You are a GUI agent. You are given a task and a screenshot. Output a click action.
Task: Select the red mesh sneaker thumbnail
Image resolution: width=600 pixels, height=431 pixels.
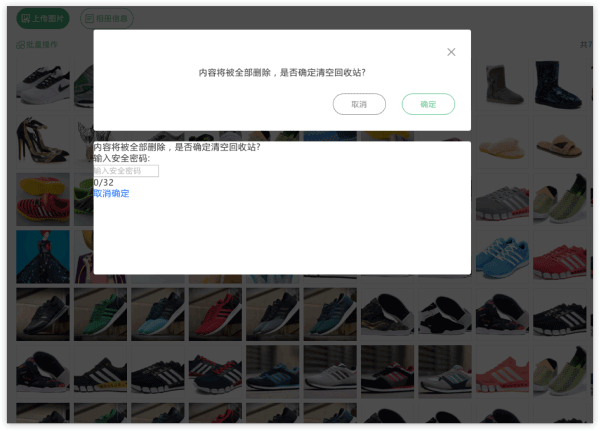[559, 256]
